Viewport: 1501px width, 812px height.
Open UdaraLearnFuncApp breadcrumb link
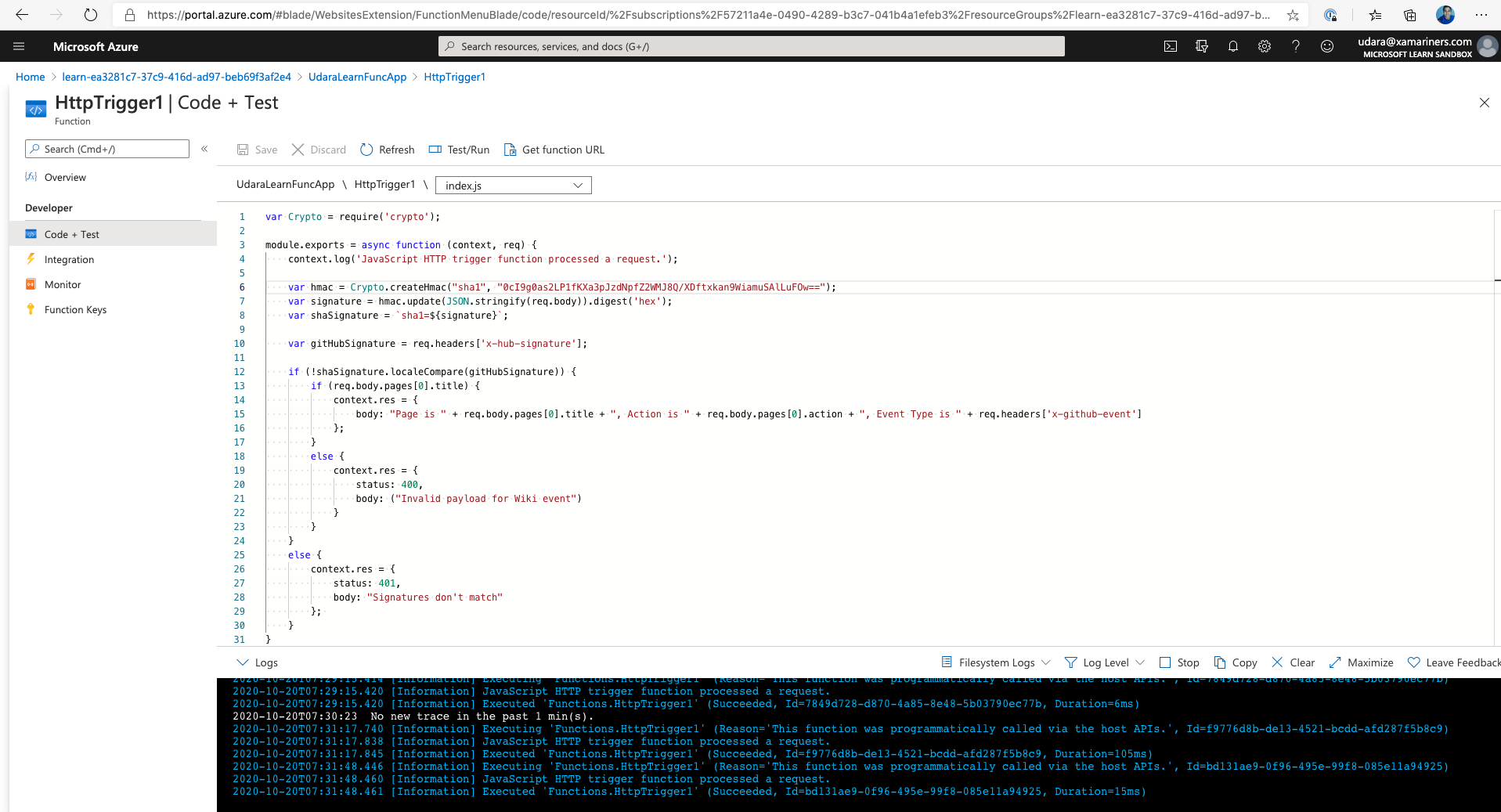point(357,77)
